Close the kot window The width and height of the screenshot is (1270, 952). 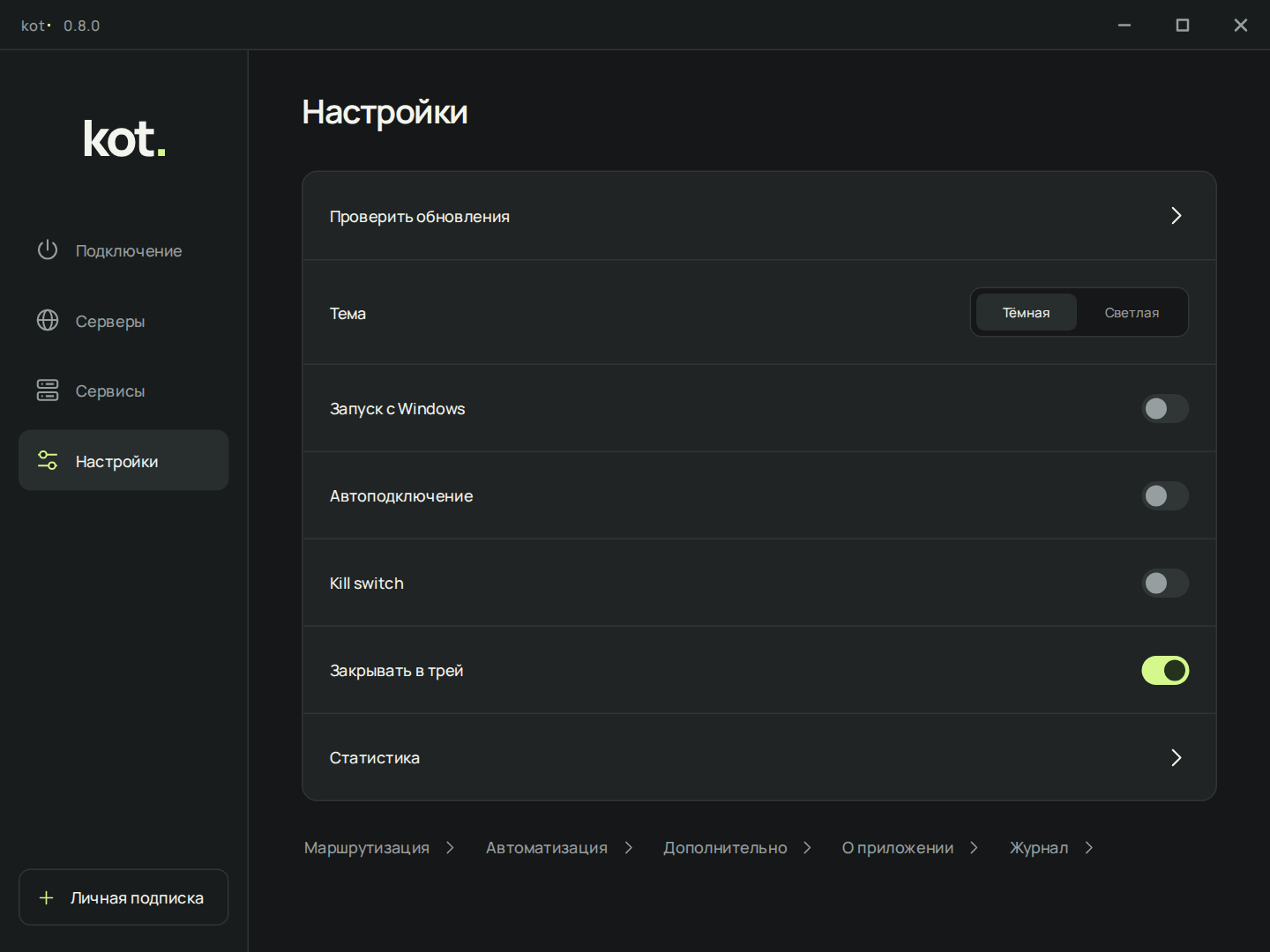tap(1241, 26)
